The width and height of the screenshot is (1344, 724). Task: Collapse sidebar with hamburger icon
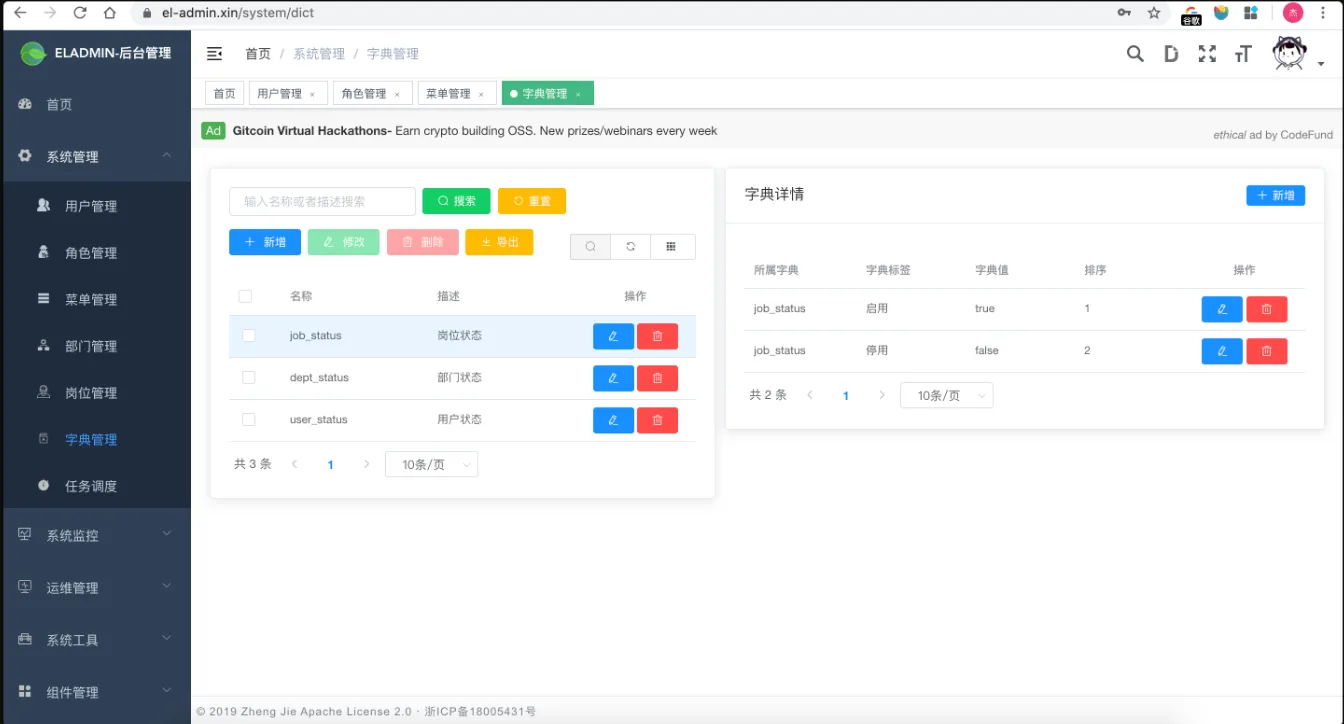(214, 54)
